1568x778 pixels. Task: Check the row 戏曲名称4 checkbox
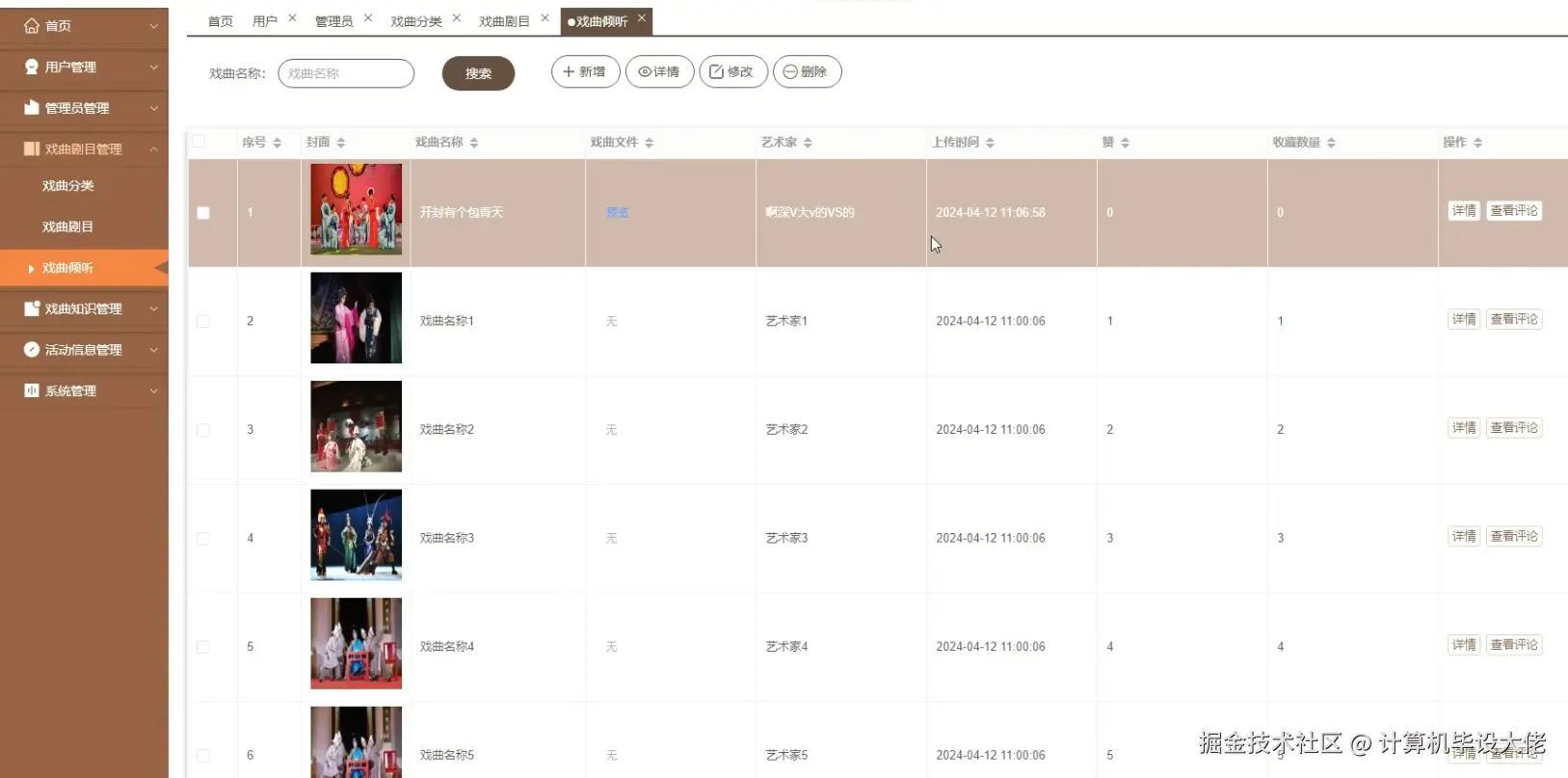(x=203, y=647)
